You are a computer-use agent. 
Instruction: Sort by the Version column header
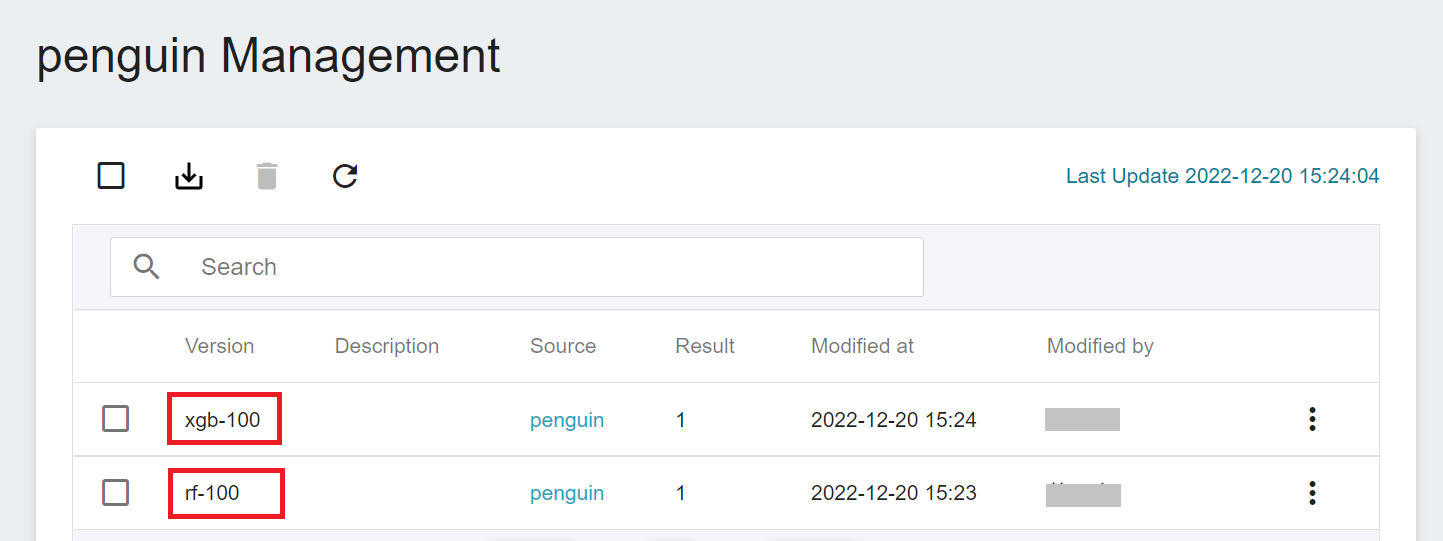pyautogui.click(x=219, y=346)
